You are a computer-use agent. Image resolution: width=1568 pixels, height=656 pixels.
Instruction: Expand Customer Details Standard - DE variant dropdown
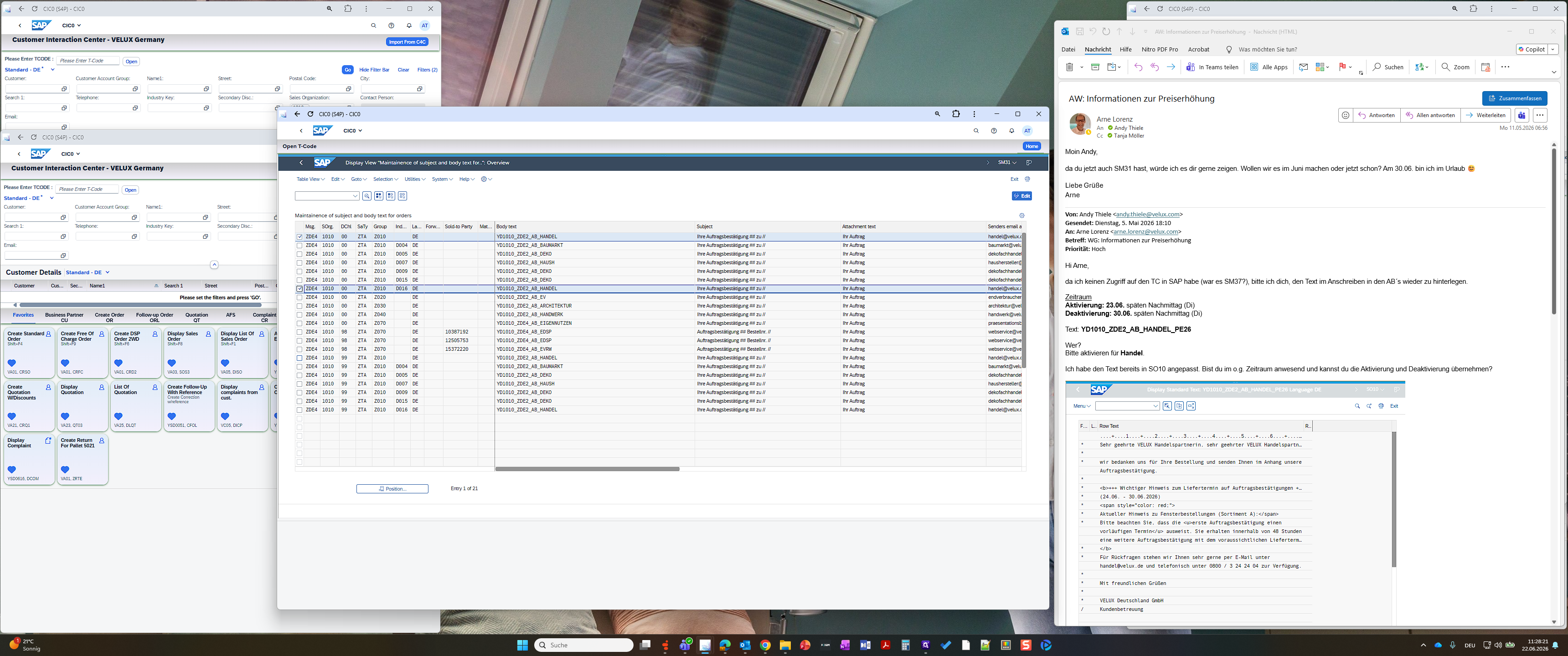pyautogui.click(x=107, y=272)
